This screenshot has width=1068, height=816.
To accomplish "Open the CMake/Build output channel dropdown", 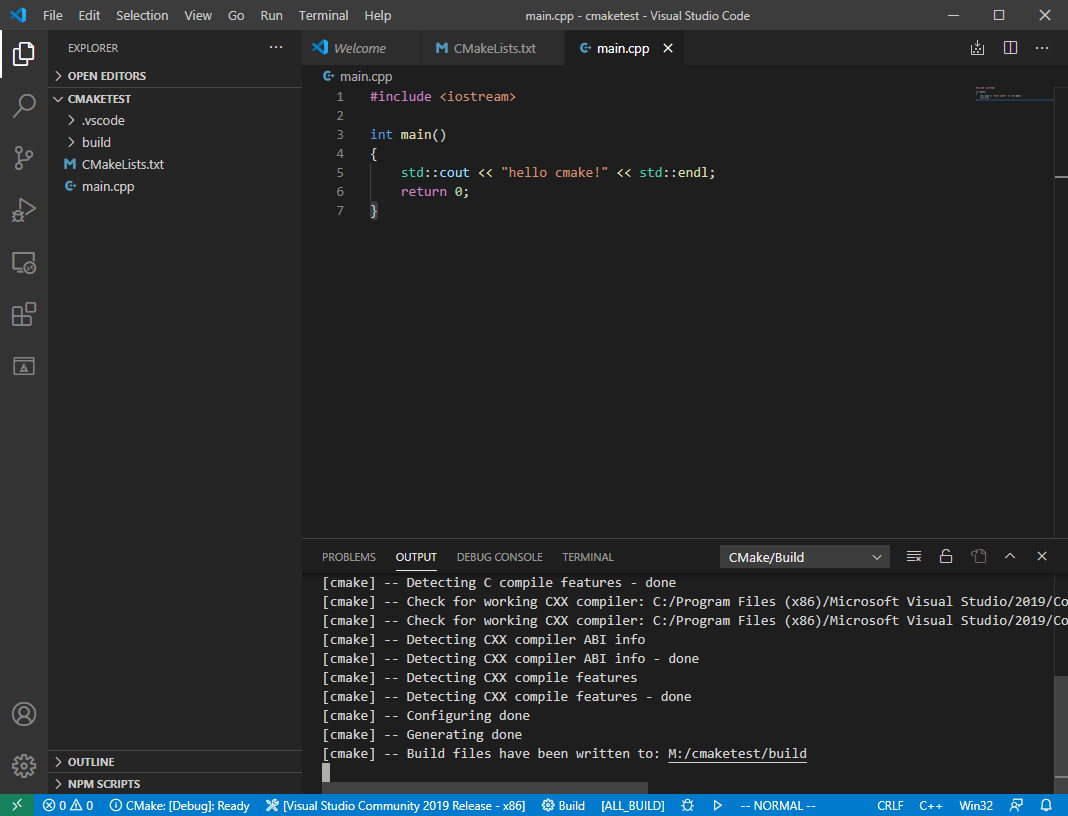I will pyautogui.click(x=804, y=557).
